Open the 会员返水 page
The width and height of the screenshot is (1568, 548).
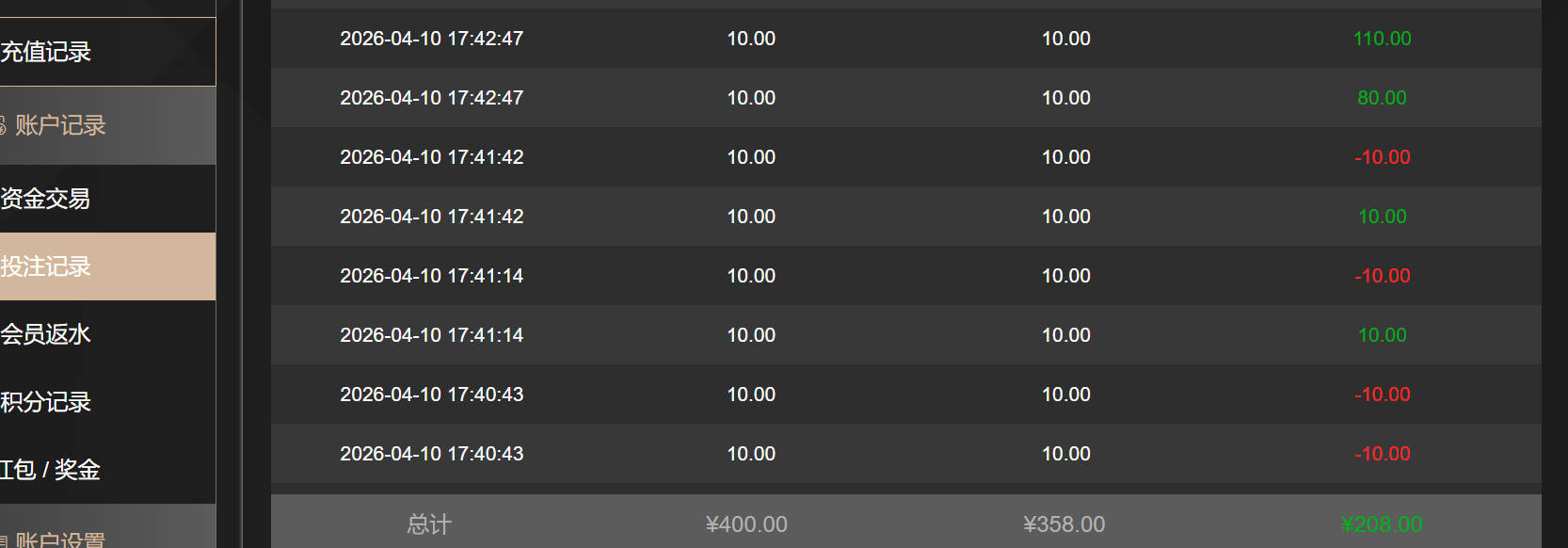click(x=47, y=334)
